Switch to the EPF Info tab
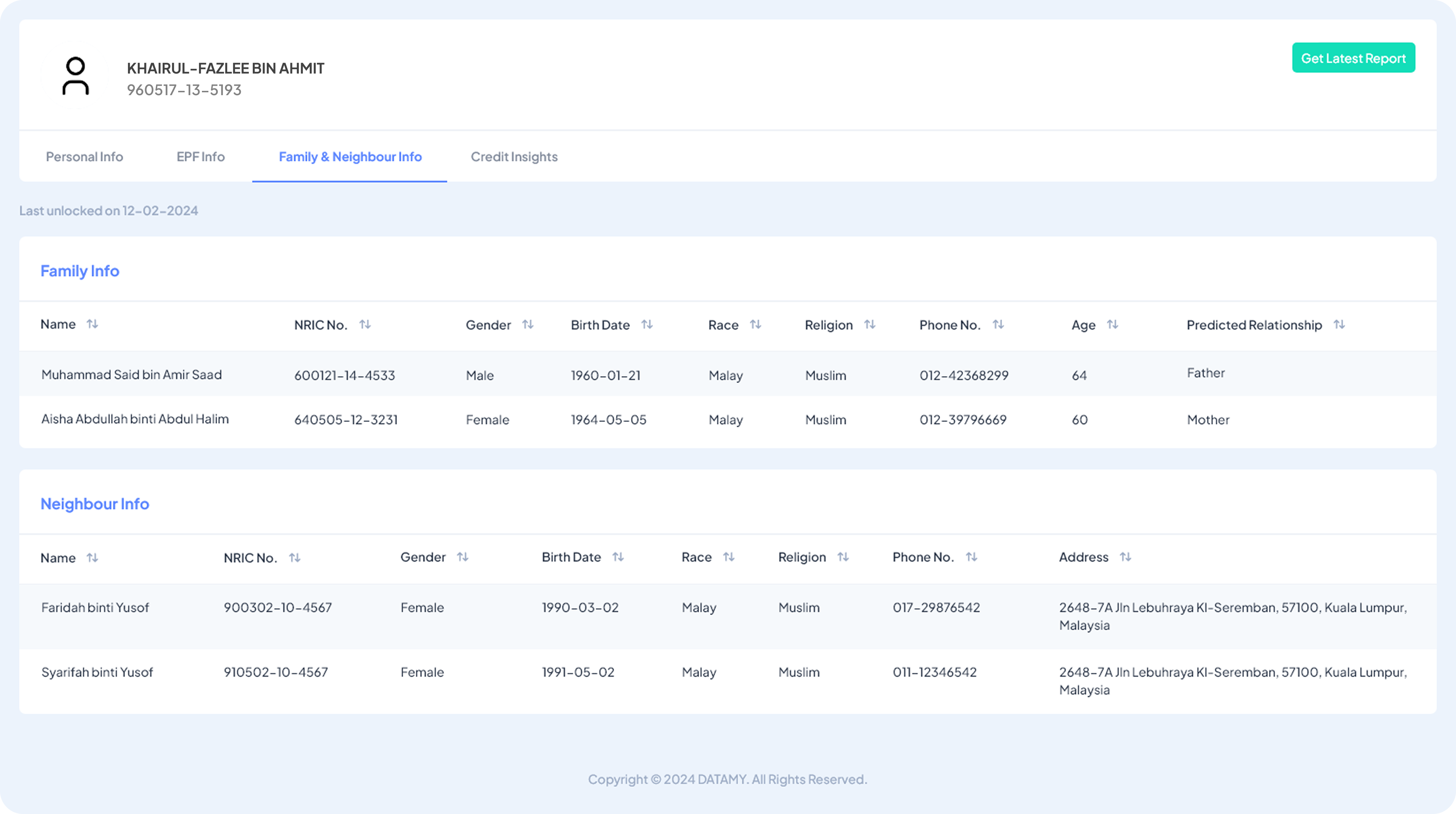Screen dimensions: 1456x814 (200, 156)
